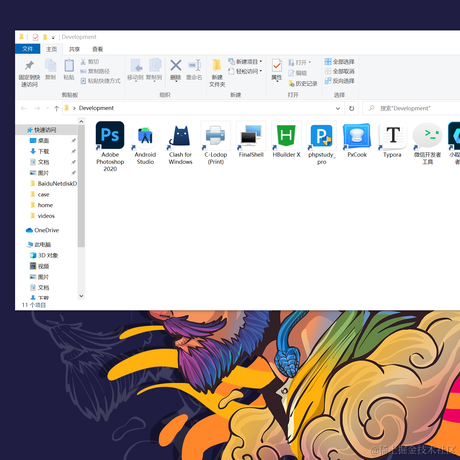This screenshot has width=460, height=460.
Task: Click the 移动到 ribbon icon
Action: click(x=136, y=66)
